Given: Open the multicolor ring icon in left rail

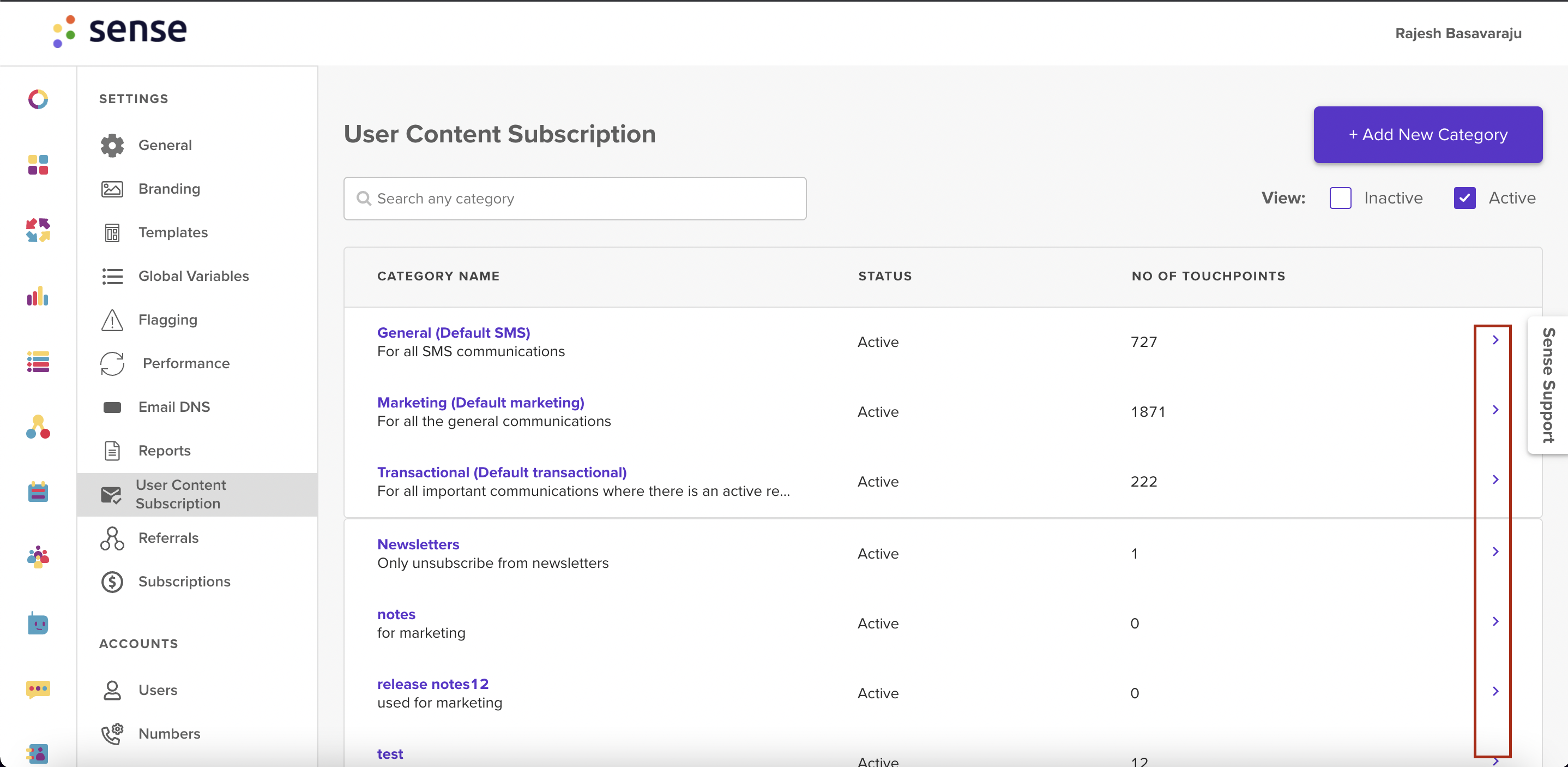Looking at the screenshot, I should click(38, 99).
